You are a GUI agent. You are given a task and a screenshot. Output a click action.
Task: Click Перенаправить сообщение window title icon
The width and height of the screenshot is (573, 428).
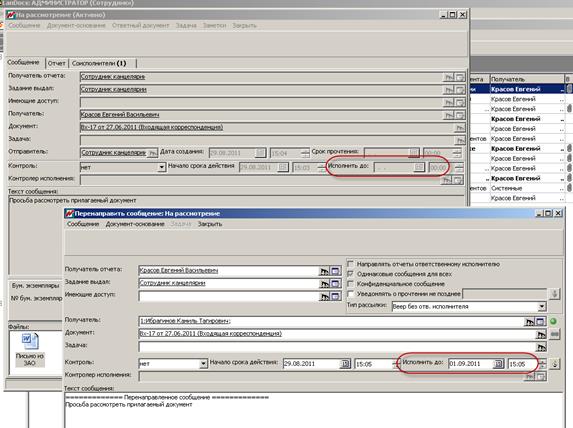coord(69,213)
